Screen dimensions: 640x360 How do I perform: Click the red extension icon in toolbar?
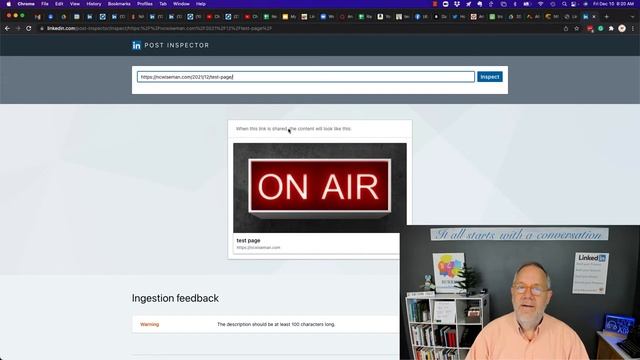pos(590,29)
